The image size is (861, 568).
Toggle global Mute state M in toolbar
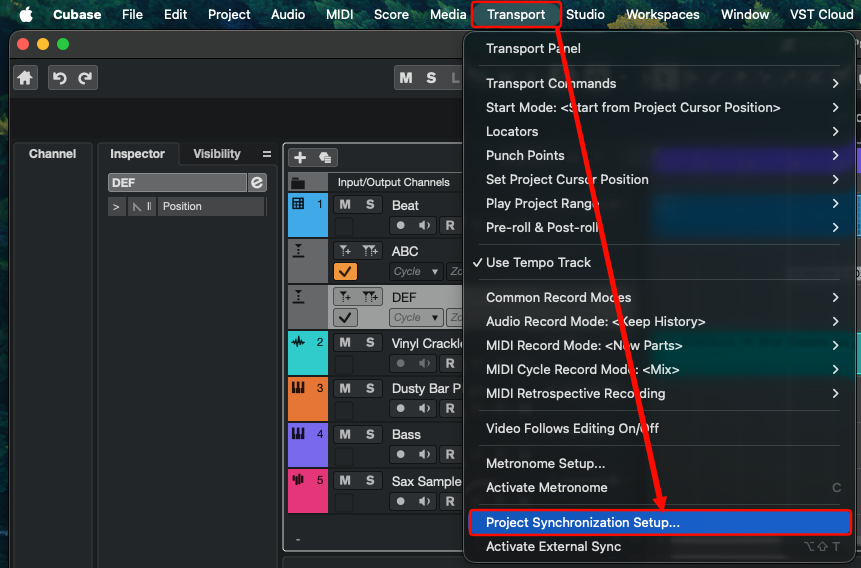coord(406,78)
